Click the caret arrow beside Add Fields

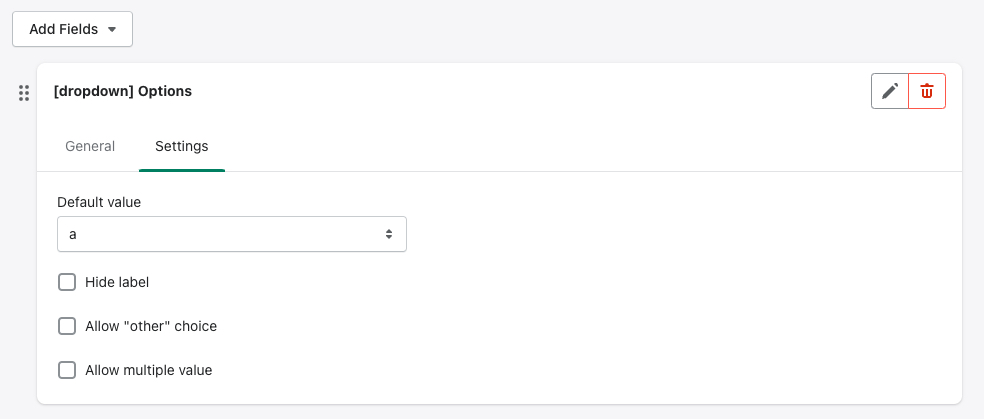[112, 30]
